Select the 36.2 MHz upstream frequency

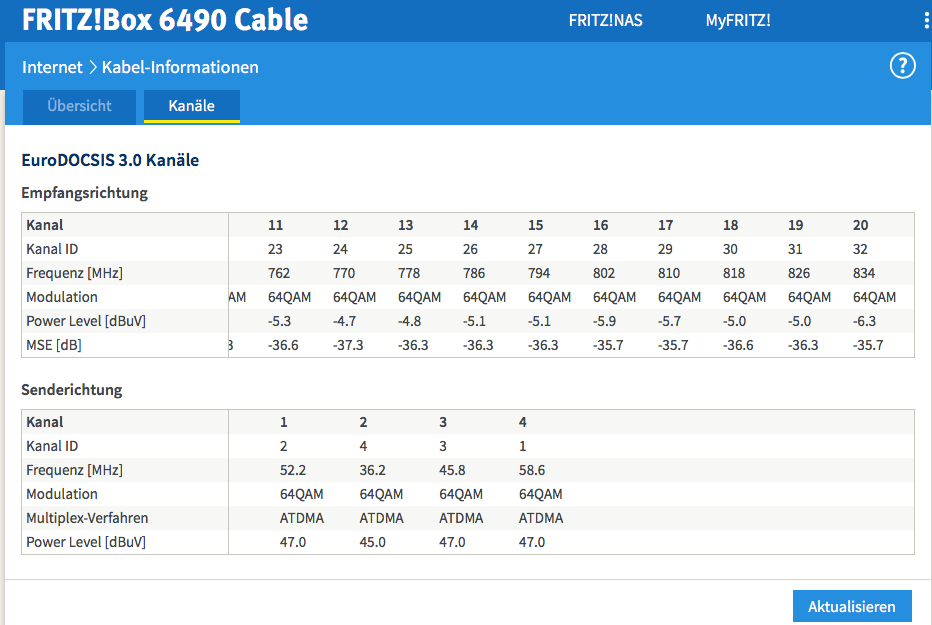[373, 470]
